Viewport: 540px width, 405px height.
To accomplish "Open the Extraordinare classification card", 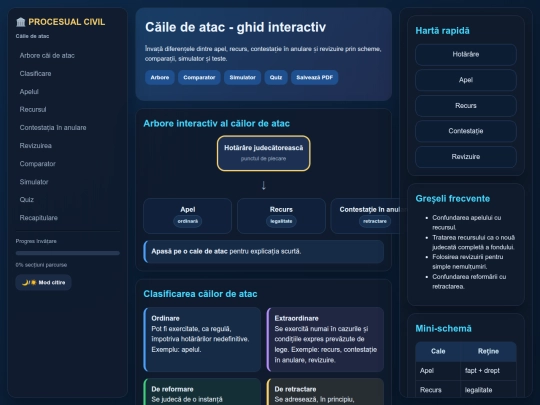I will click(325, 339).
